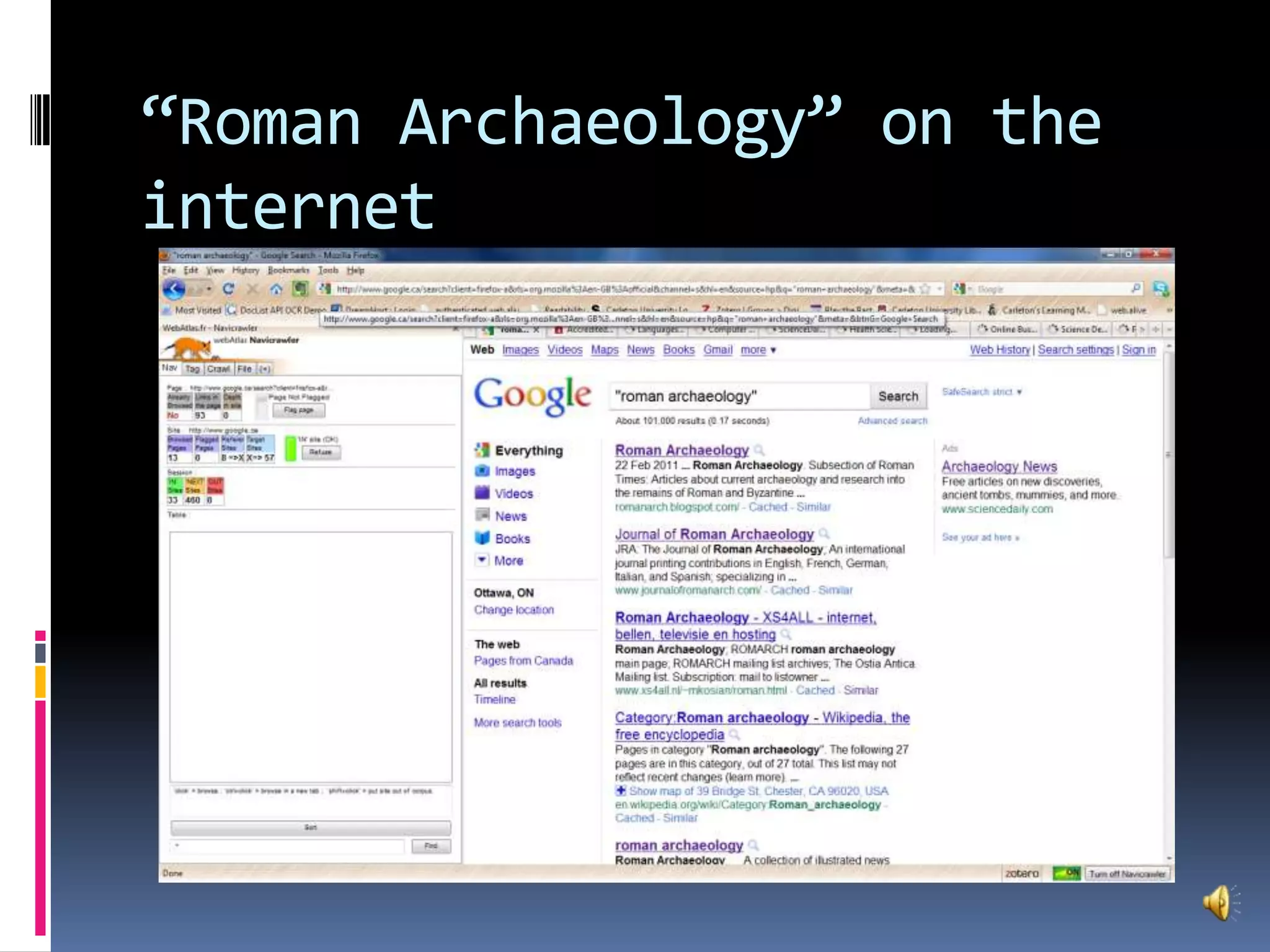
Task: Expand the More options in Google's sidebar
Action: [500, 560]
